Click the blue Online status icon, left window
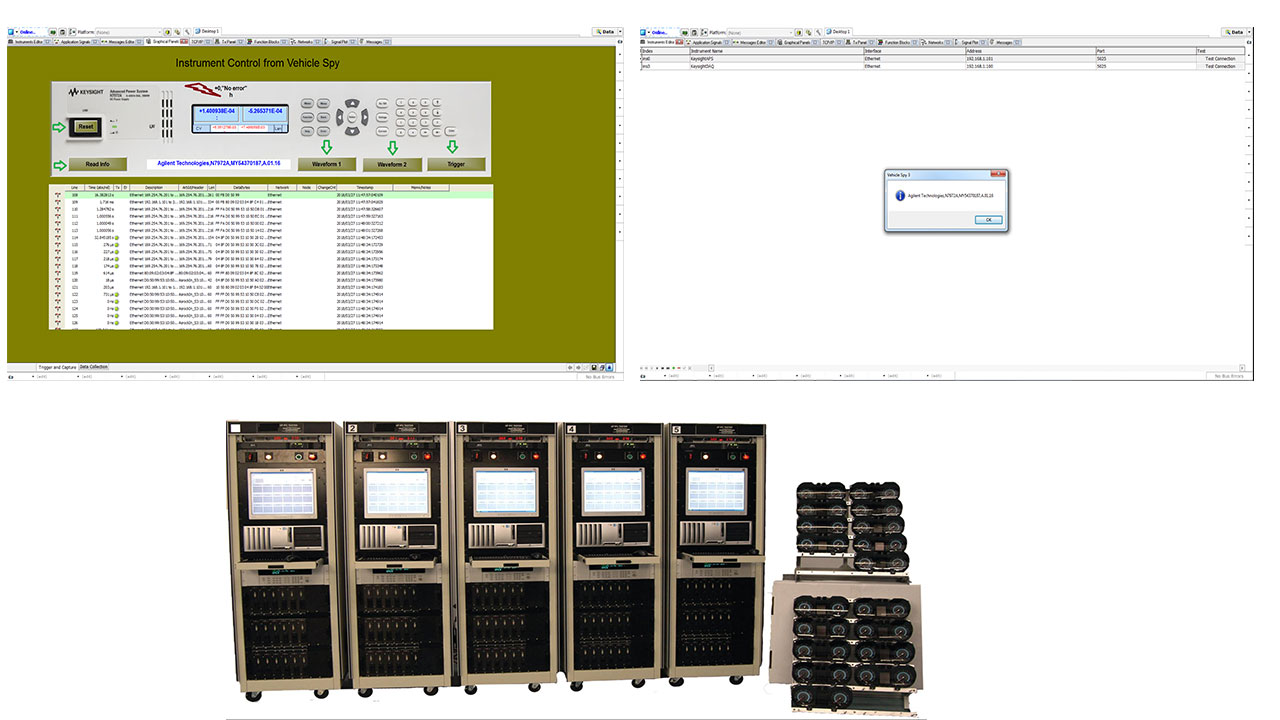Screen dimensions: 1280x720 click(x=12, y=32)
